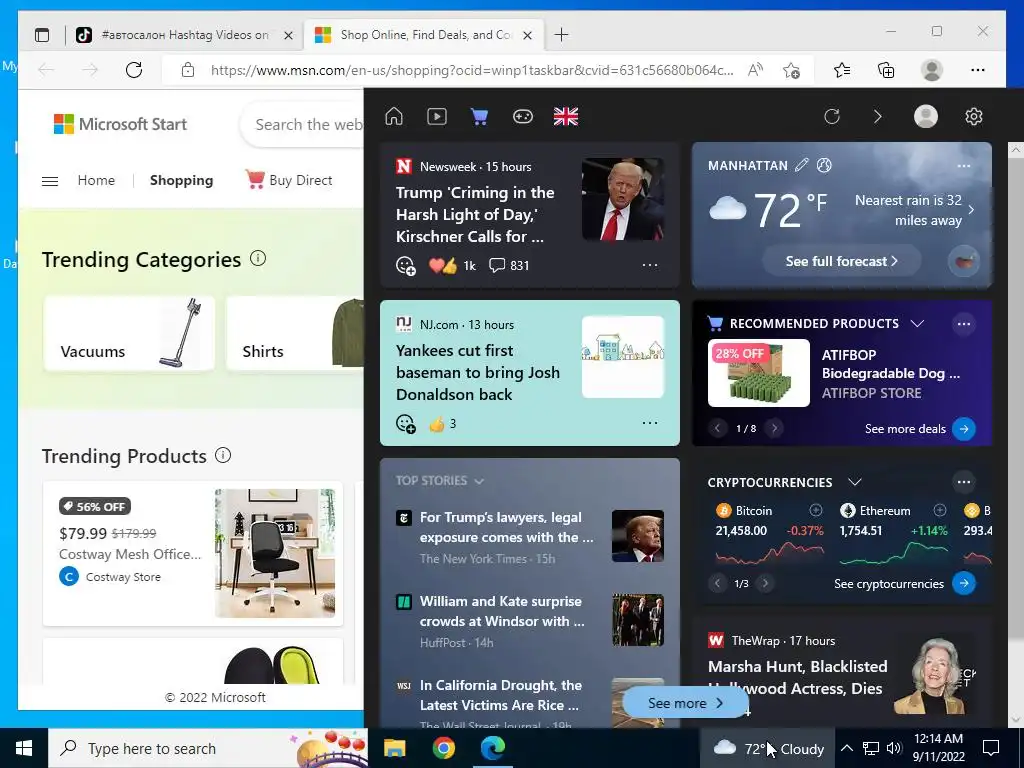Open a new browser tab
1024x768 pixels.
tap(561, 35)
